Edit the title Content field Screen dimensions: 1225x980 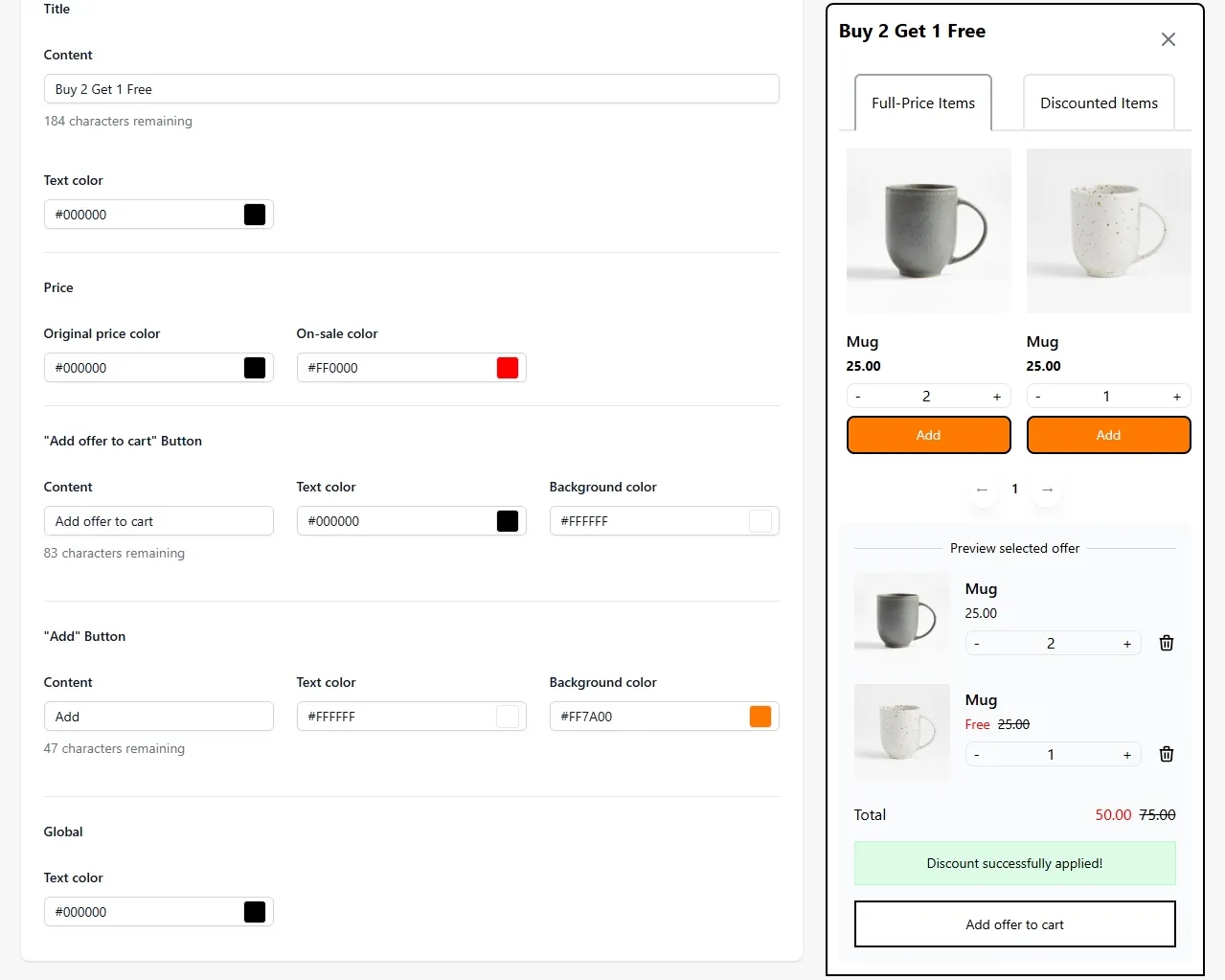click(x=412, y=89)
